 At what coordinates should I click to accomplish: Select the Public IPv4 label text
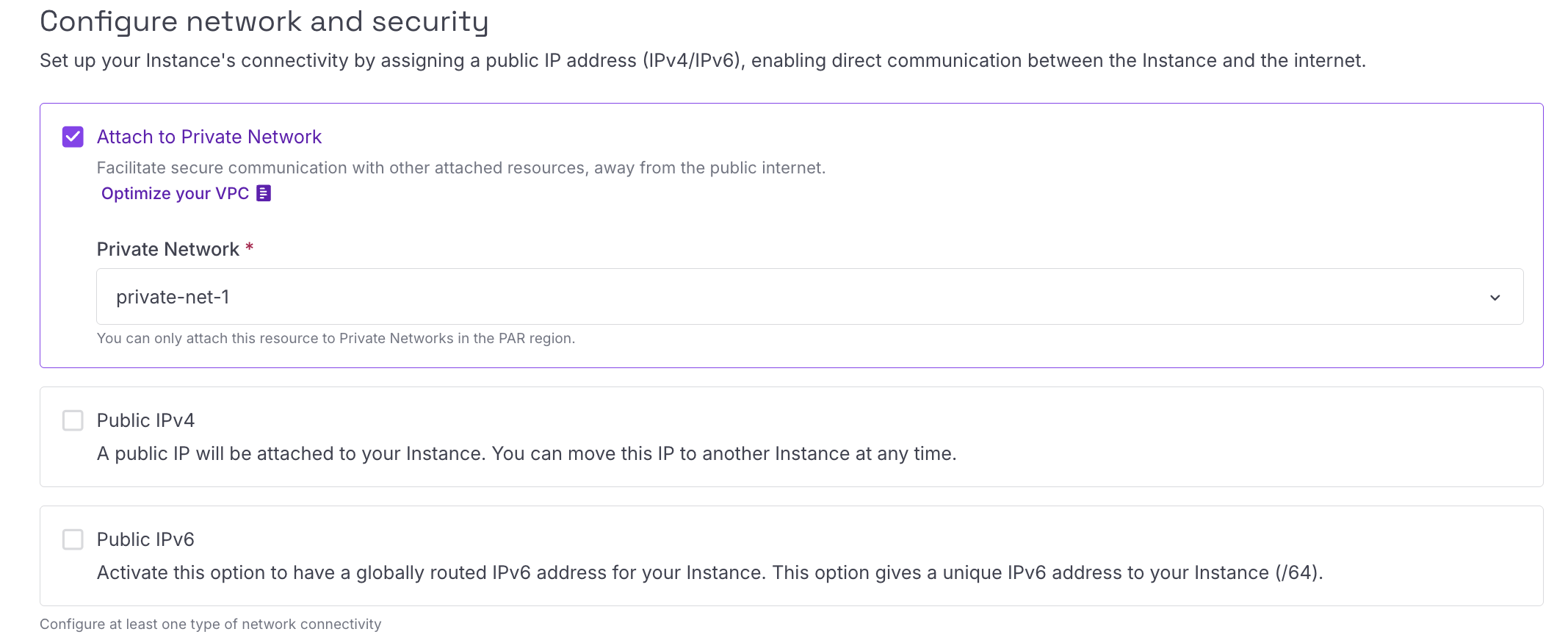[145, 420]
